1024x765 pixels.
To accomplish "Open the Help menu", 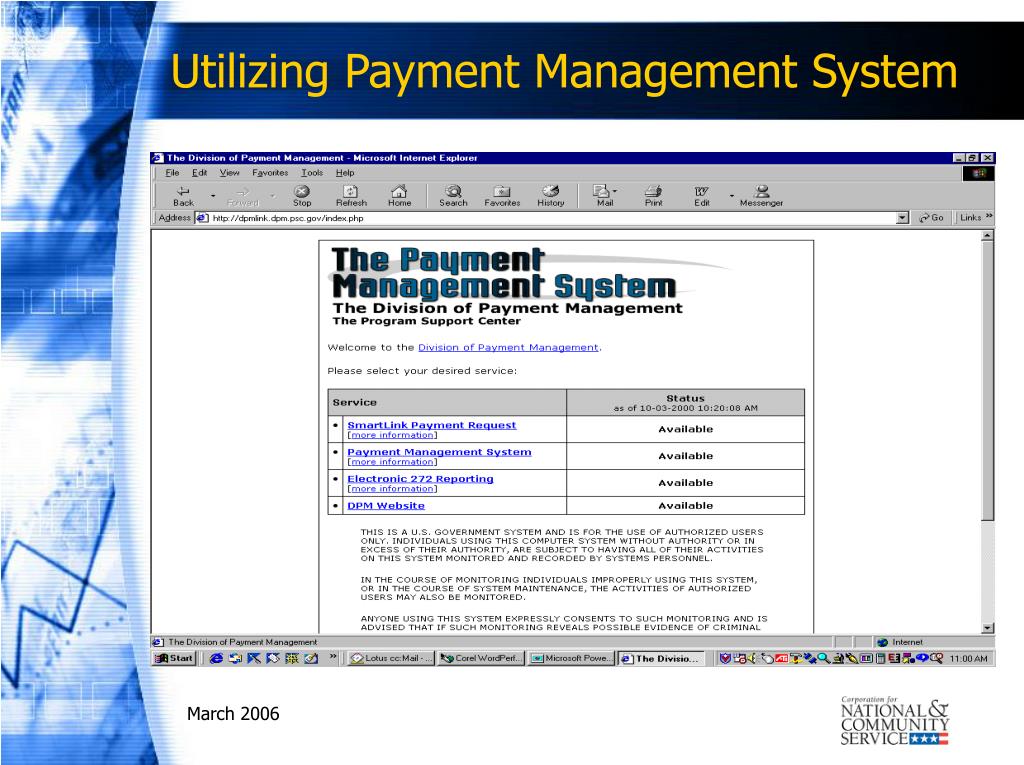I will click(345, 173).
